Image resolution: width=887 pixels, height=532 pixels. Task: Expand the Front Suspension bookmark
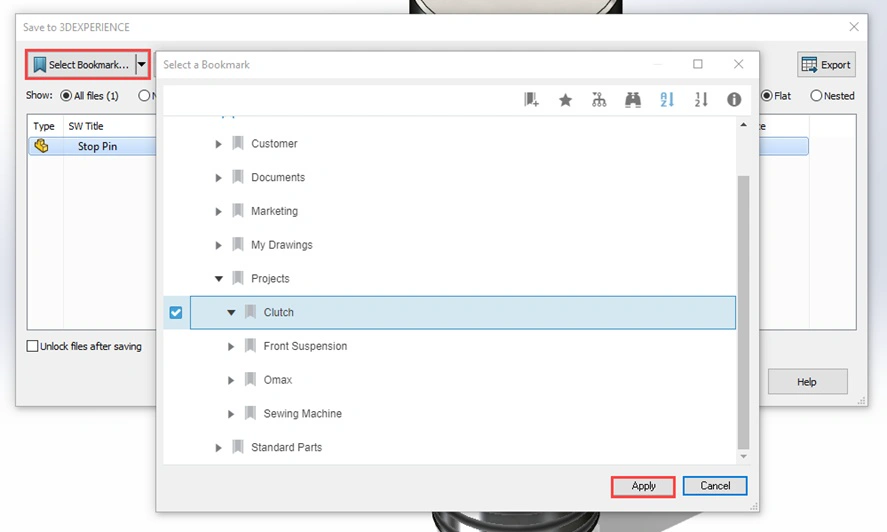pos(231,346)
